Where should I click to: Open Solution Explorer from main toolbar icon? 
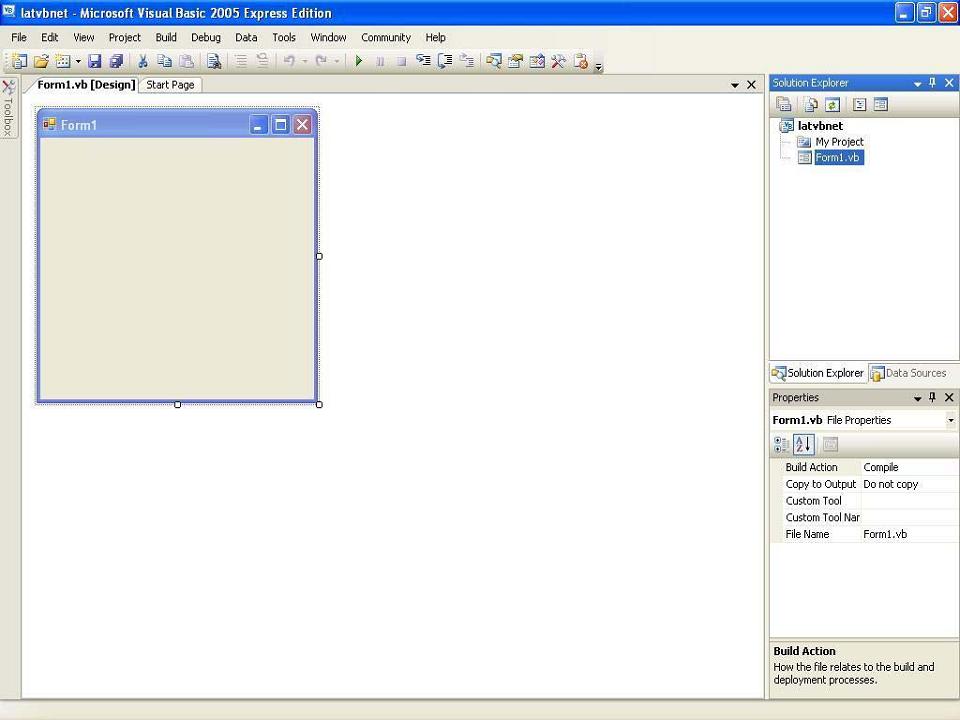coord(493,61)
